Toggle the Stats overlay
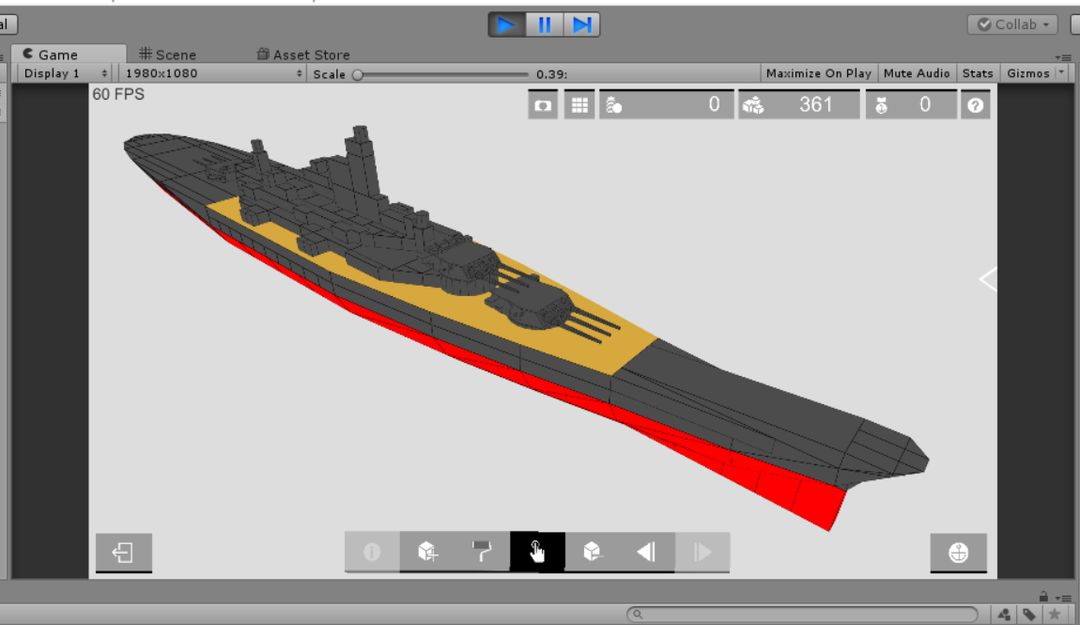The width and height of the screenshot is (1080, 625). (977, 73)
